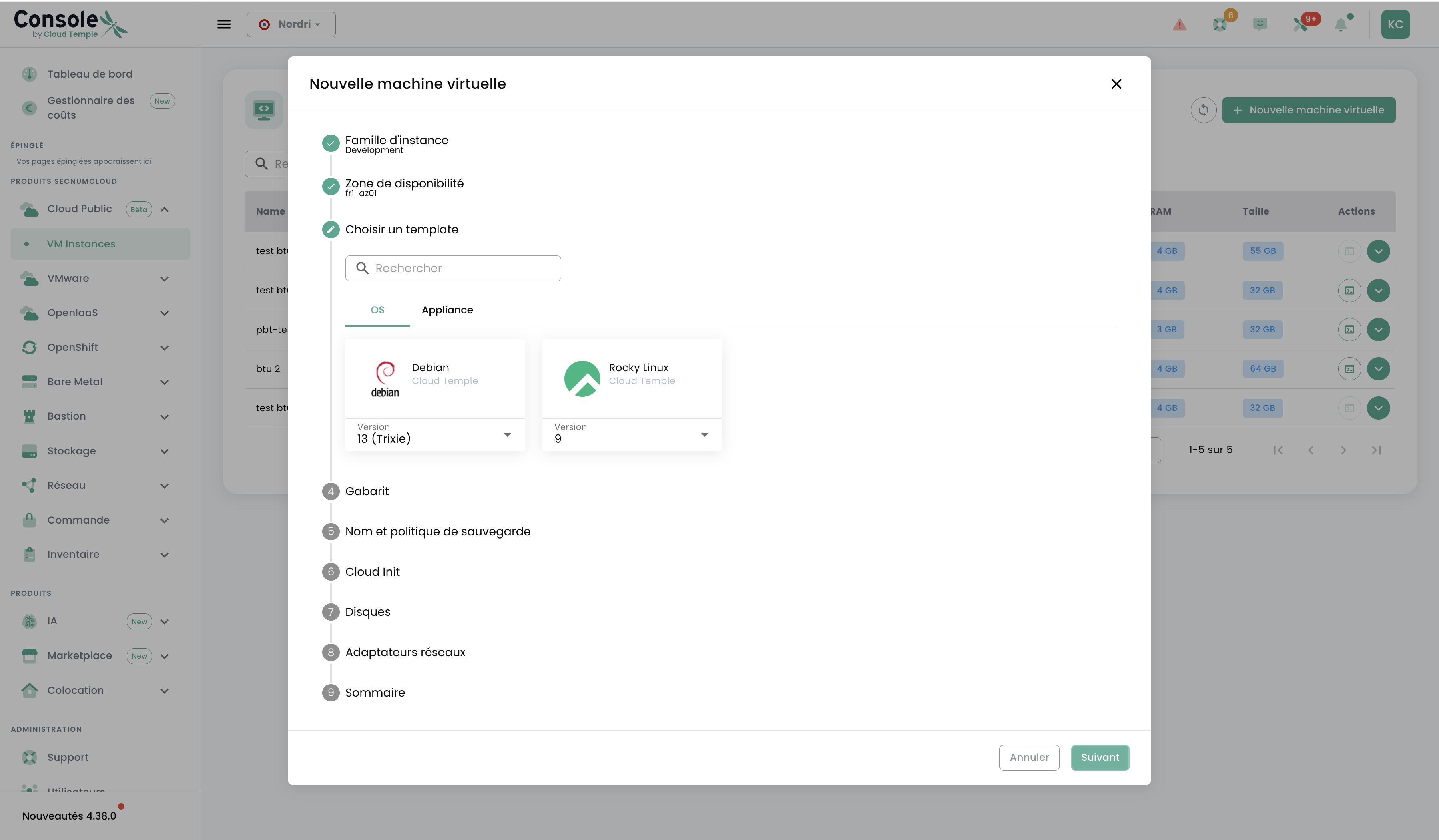Click the Stockage drive icon
1439x840 pixels.
click(x=29, y=451)
